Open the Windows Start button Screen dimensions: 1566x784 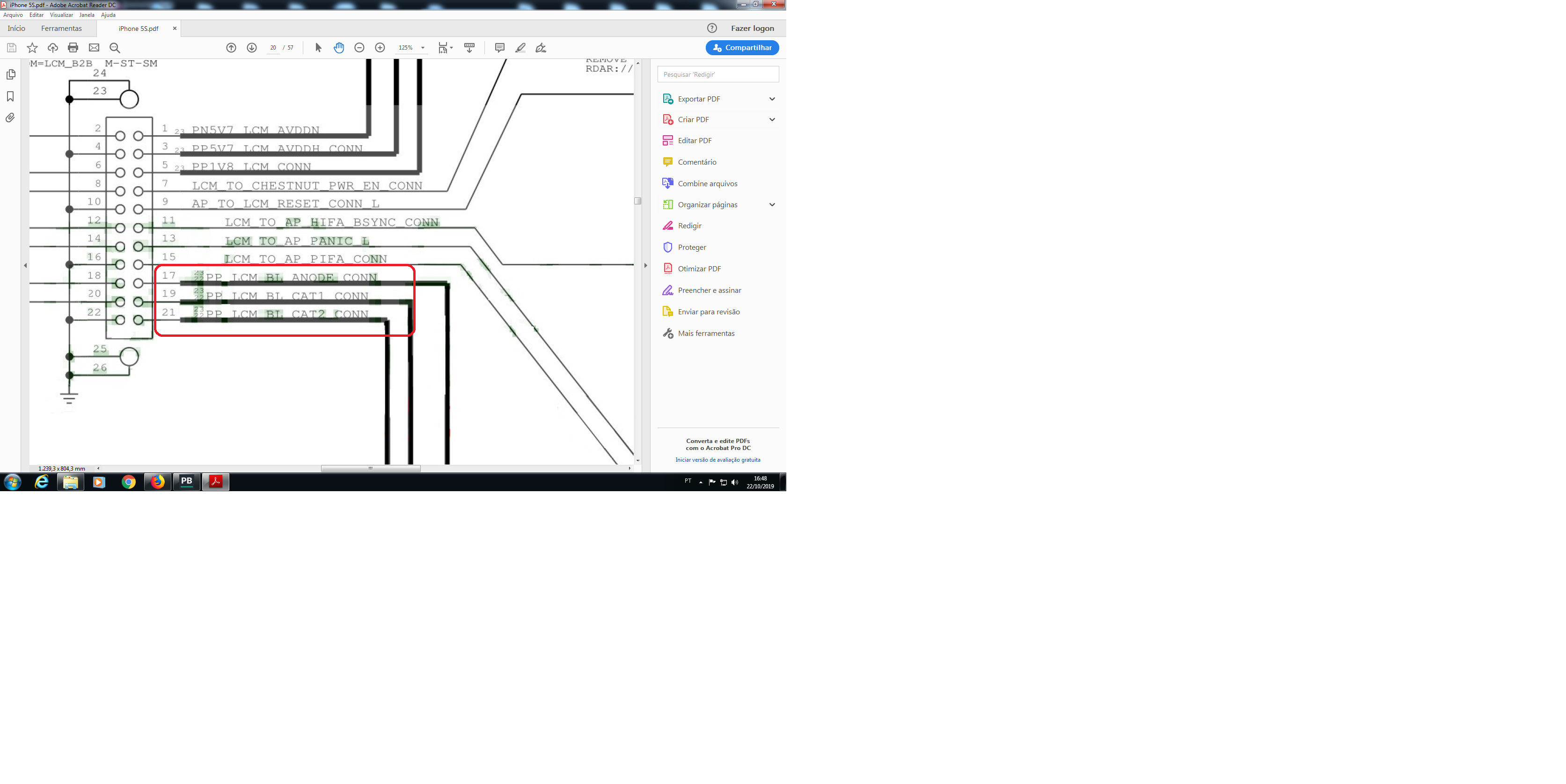13,482
